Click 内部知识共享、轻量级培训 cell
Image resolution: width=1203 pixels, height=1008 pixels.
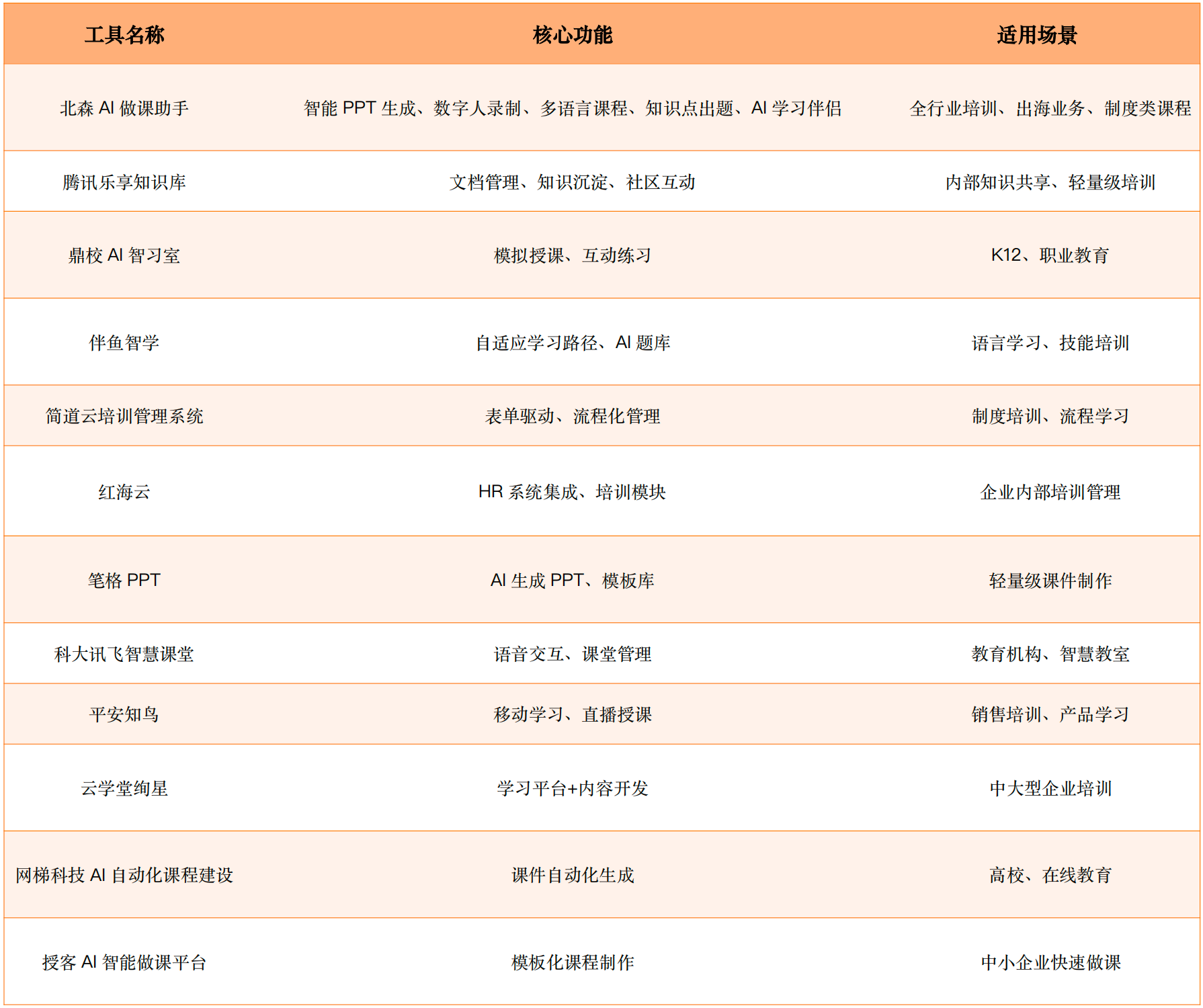tap(1050, 182)
